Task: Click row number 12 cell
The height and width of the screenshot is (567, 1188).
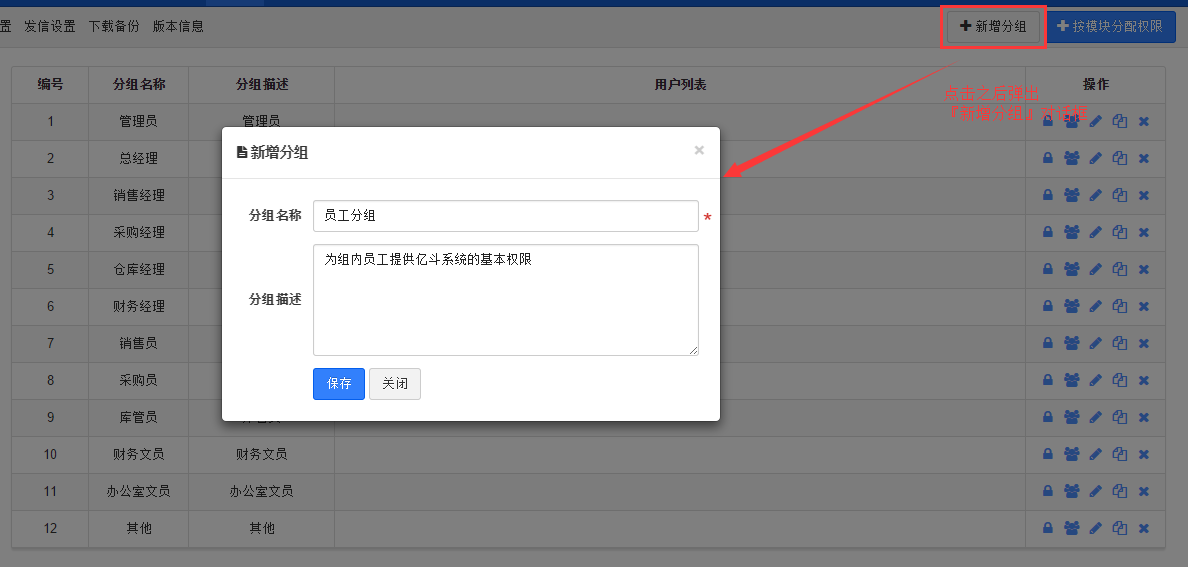Action: tap(51, 528)
